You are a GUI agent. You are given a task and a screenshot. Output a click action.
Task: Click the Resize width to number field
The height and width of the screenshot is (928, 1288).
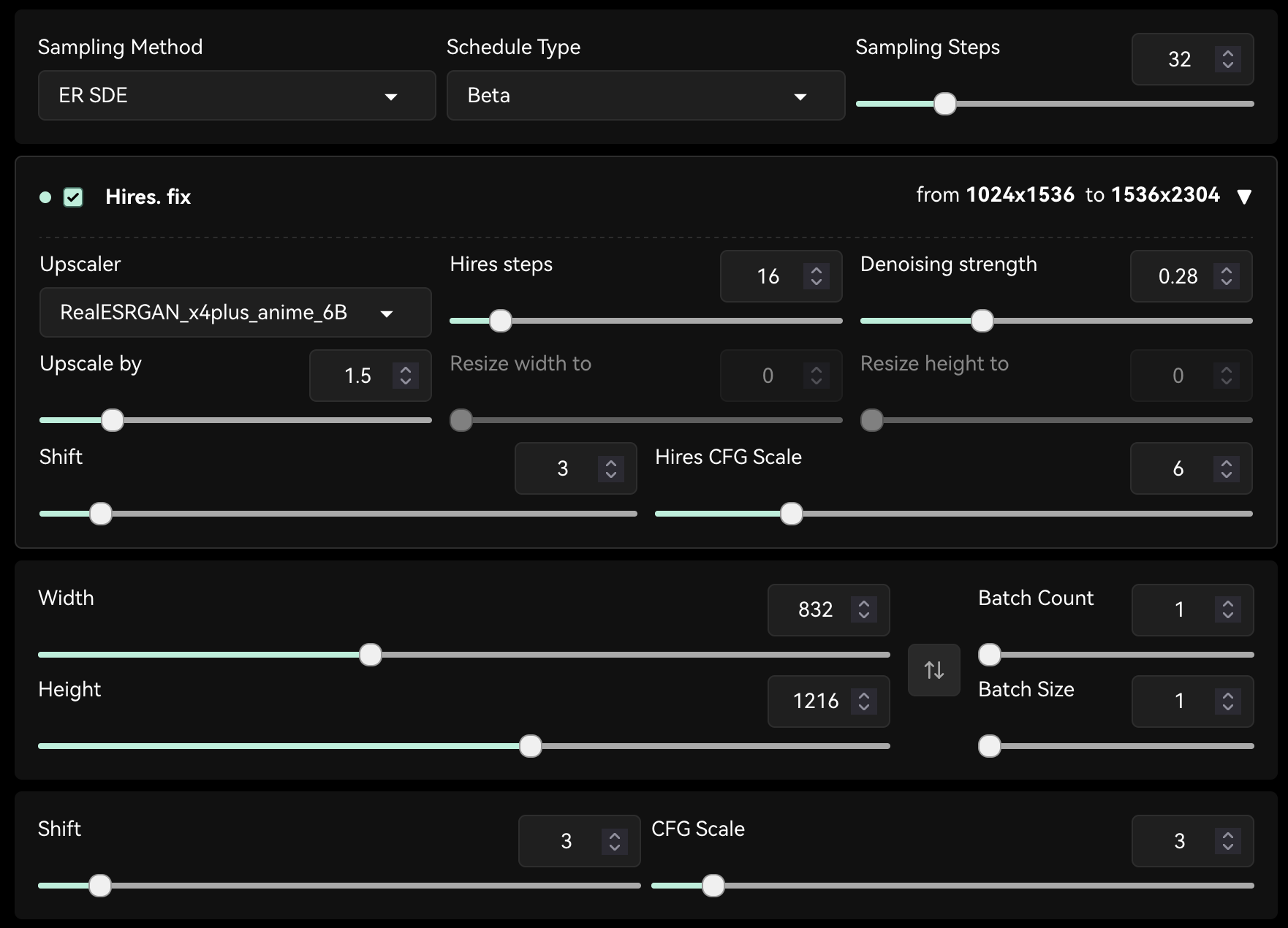tap(781, 376)
